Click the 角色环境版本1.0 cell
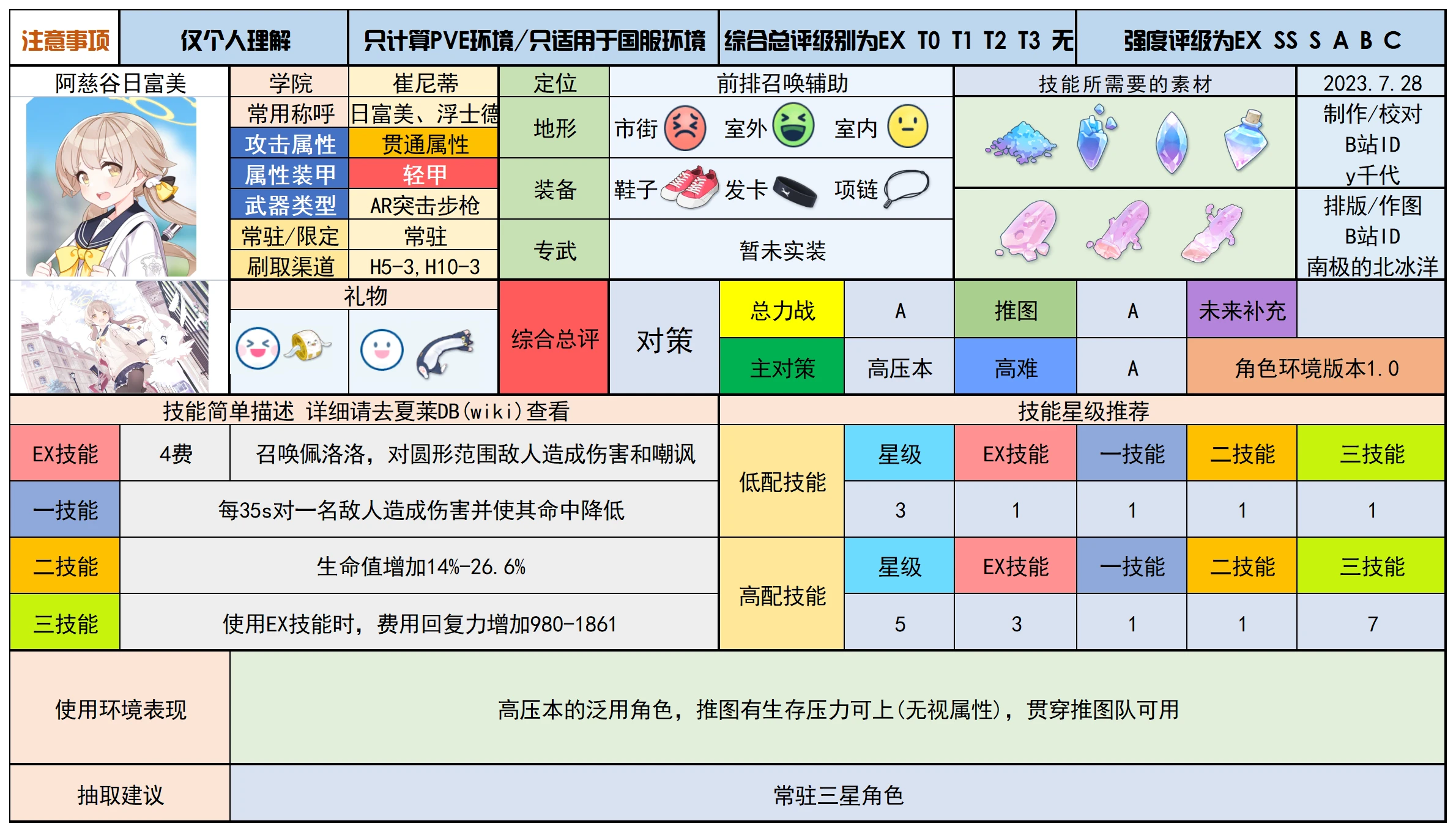Viewport: 1456px width, 832px height. click(x=1315, y=368)
